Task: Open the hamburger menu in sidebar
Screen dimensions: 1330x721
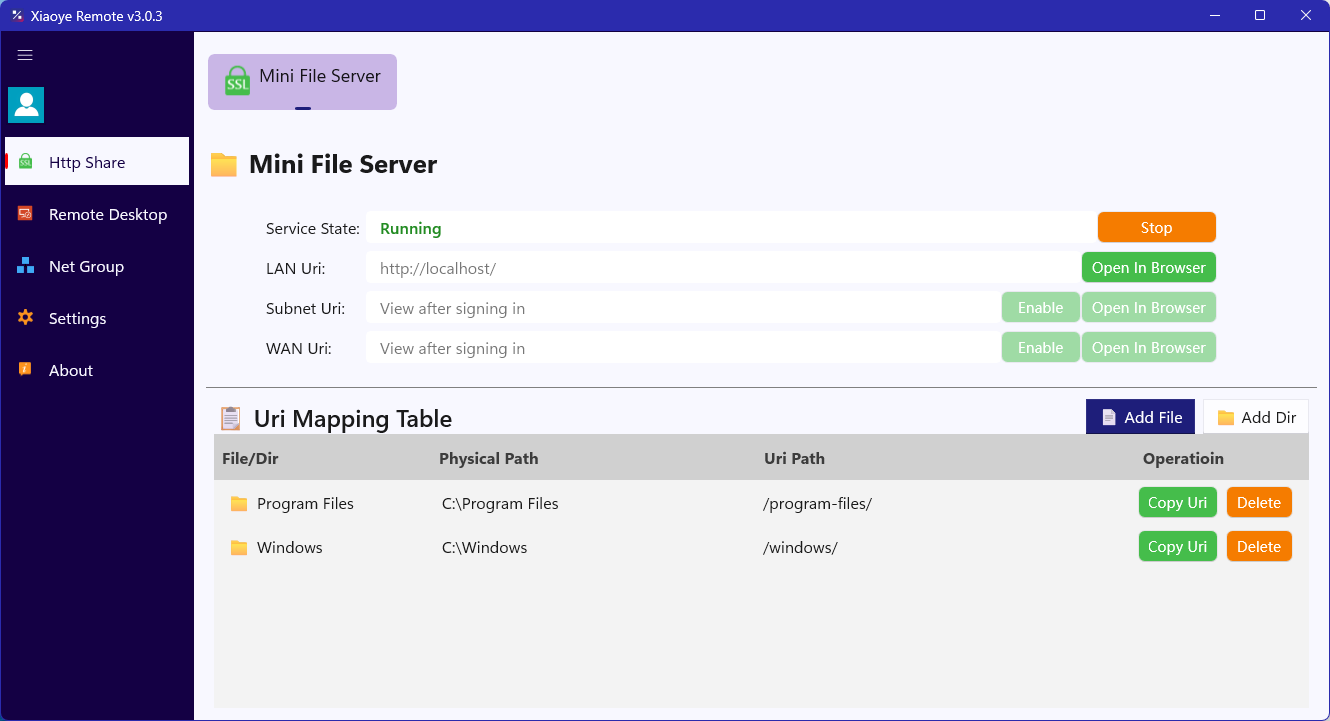Action: [25, 56]
